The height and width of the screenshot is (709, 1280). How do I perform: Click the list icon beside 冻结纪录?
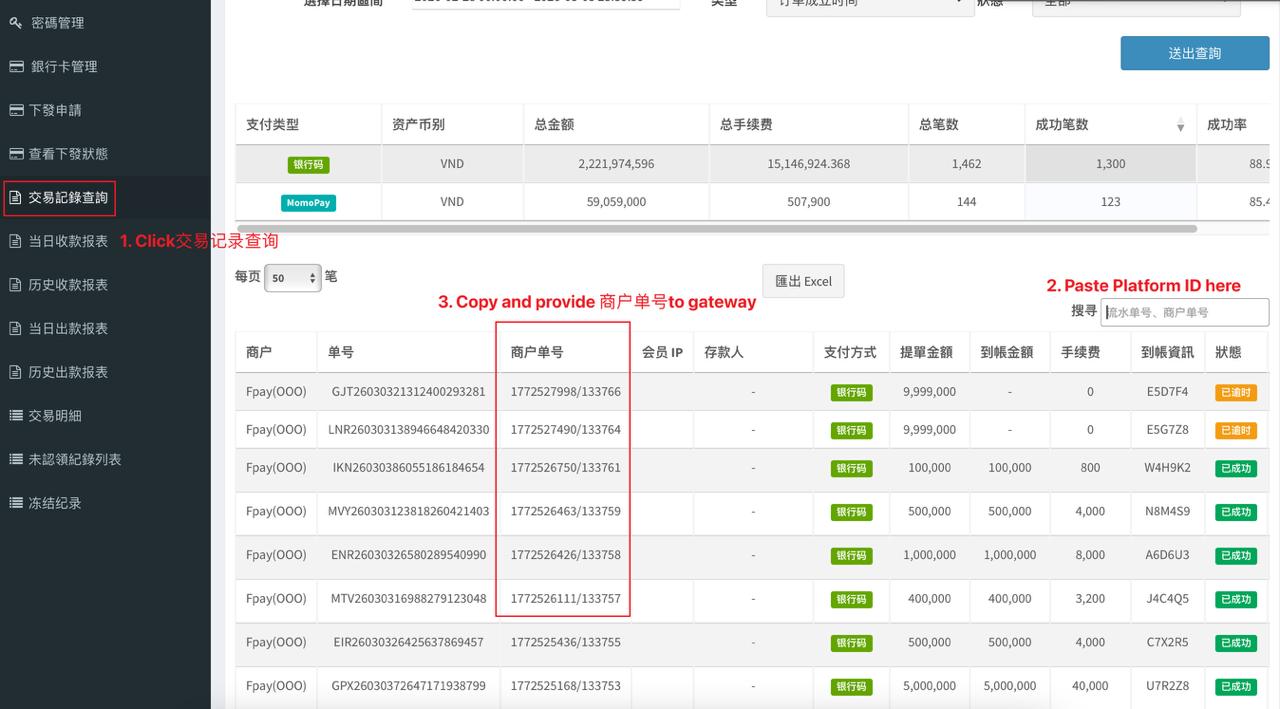click(x=15, y=503)
